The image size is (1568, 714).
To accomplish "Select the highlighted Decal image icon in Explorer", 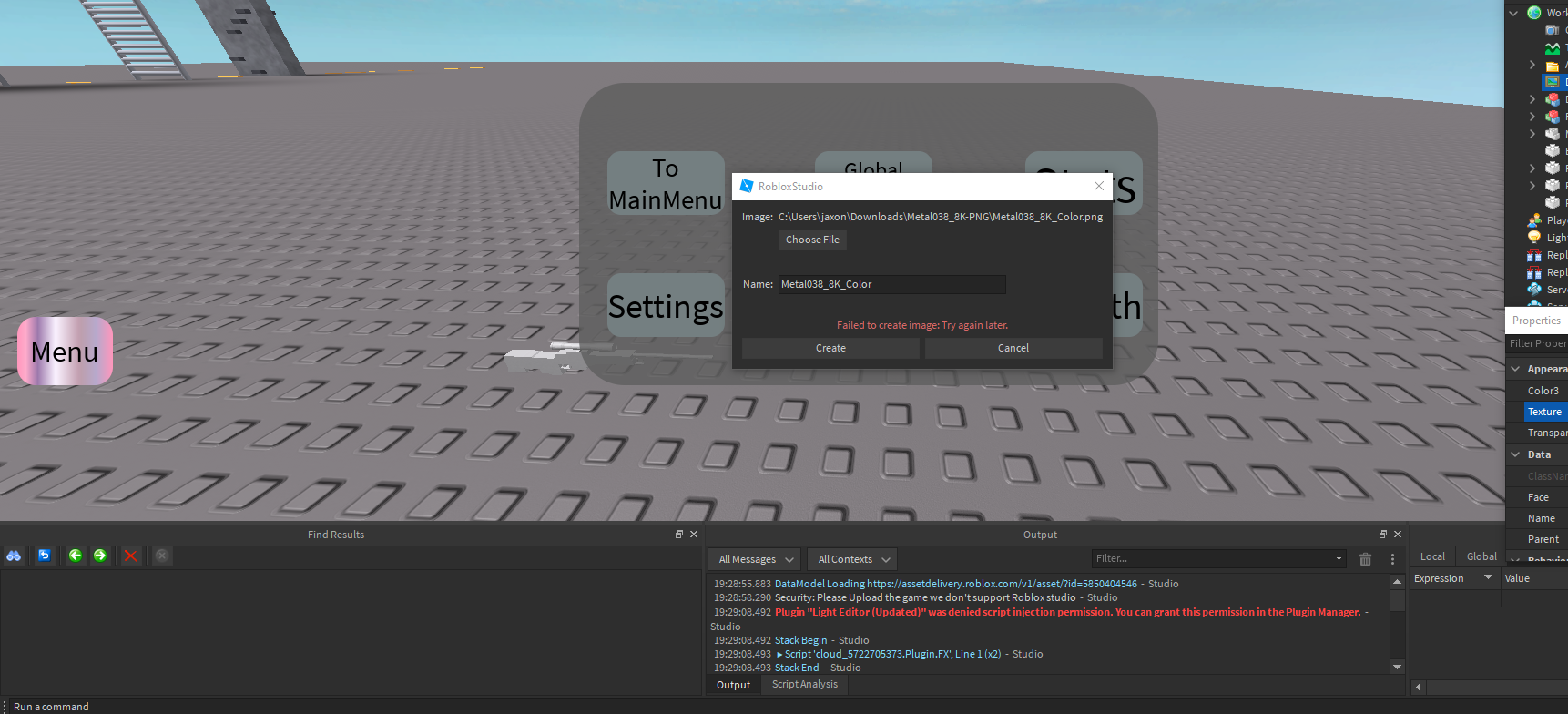I will click(1553, 82).
